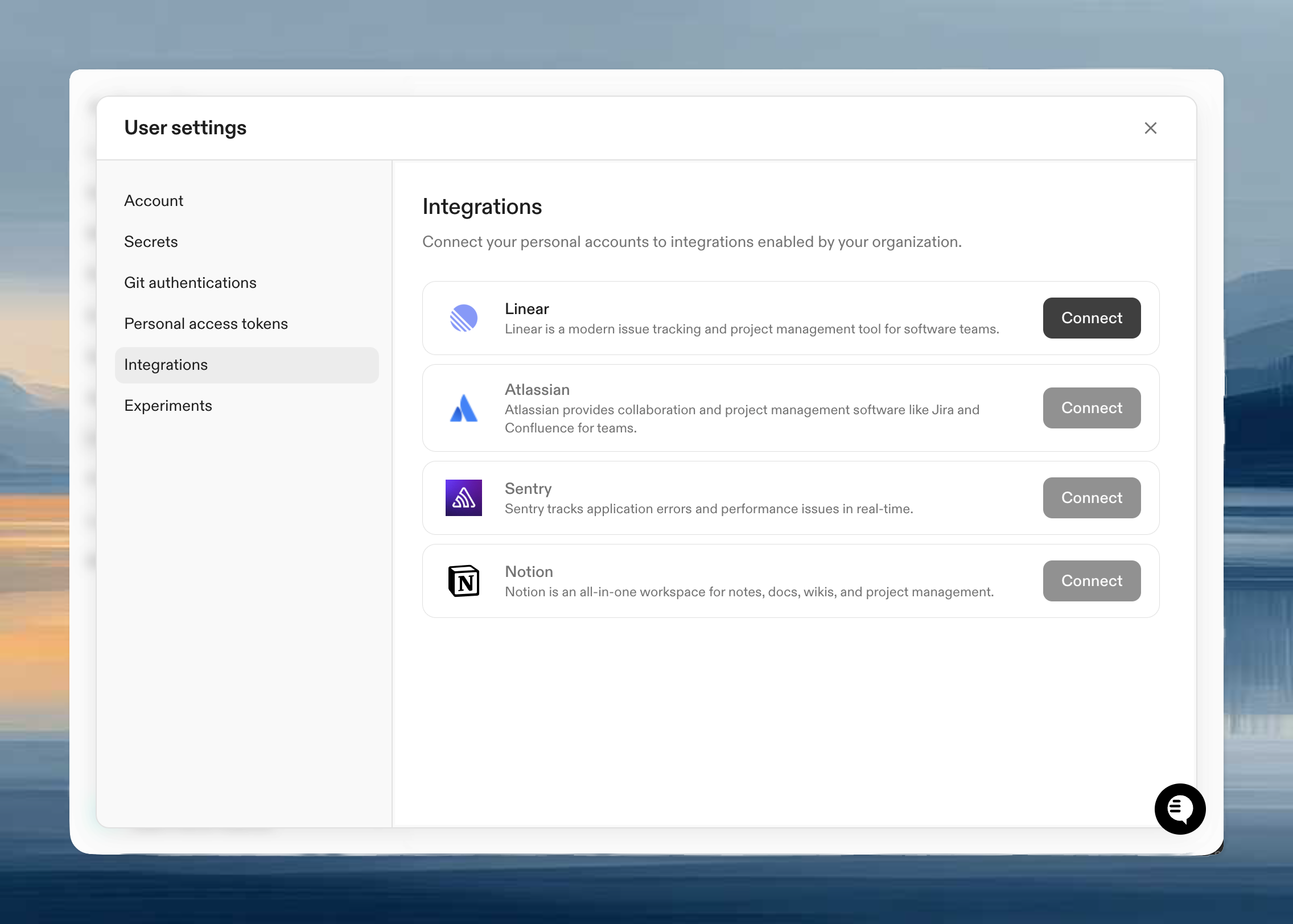Image resolution: width=1293 pixels, height=924 pixels.
Task: Select the Integrations sidebar entry
Action: point(166,364)
